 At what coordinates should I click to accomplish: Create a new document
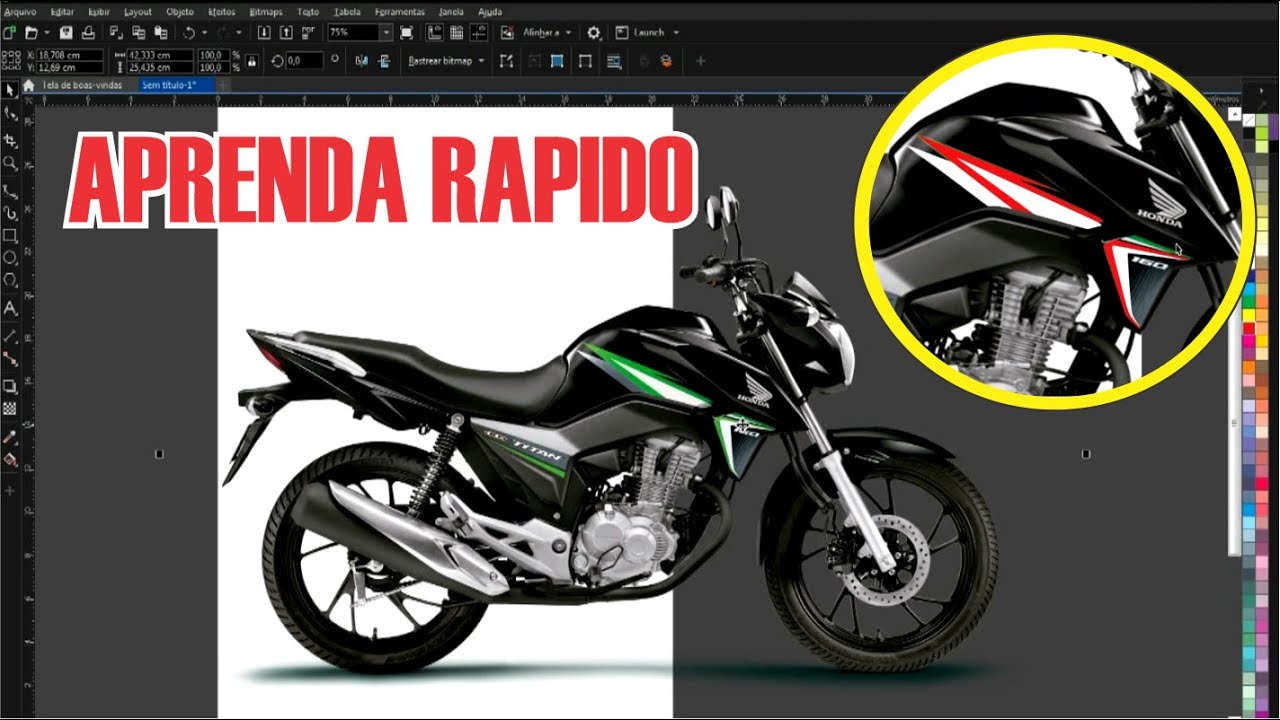(9, 33)
